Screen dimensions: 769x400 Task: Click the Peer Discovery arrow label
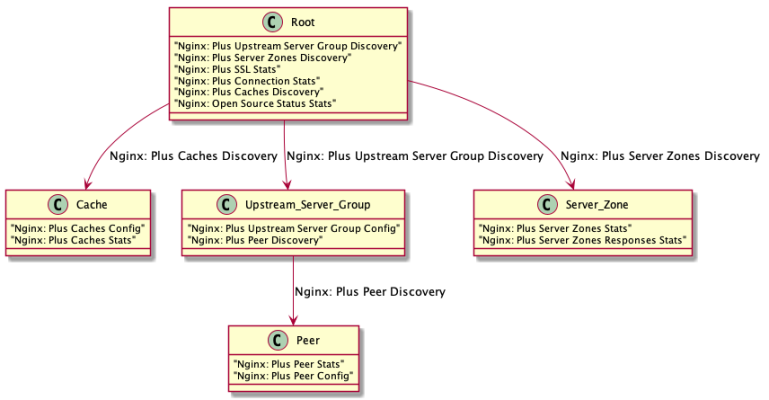pyautogui.click(x=369, y=292)
